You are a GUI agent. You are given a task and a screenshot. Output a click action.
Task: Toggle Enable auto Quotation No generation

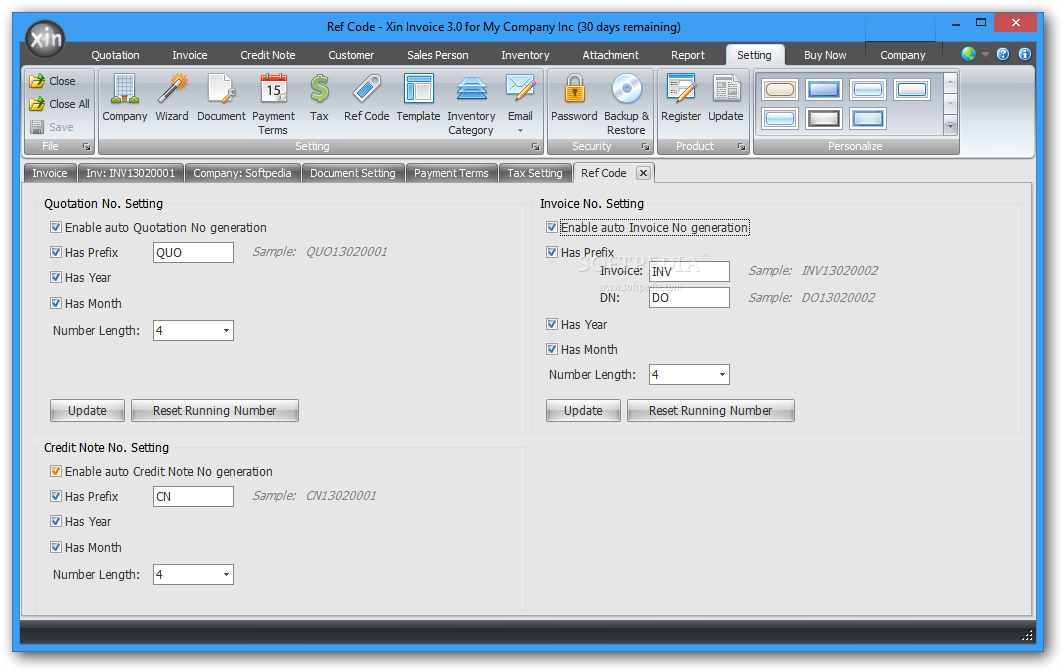(56, 227)
